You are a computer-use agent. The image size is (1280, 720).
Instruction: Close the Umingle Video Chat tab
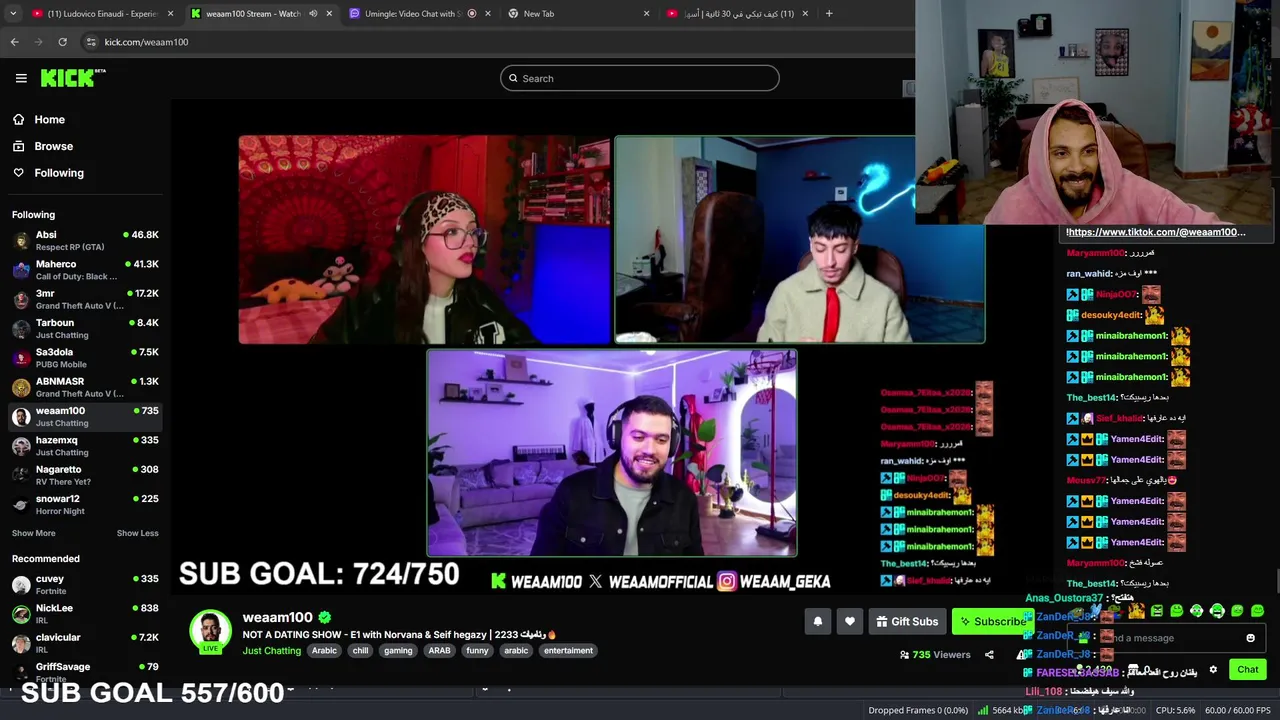487,14
